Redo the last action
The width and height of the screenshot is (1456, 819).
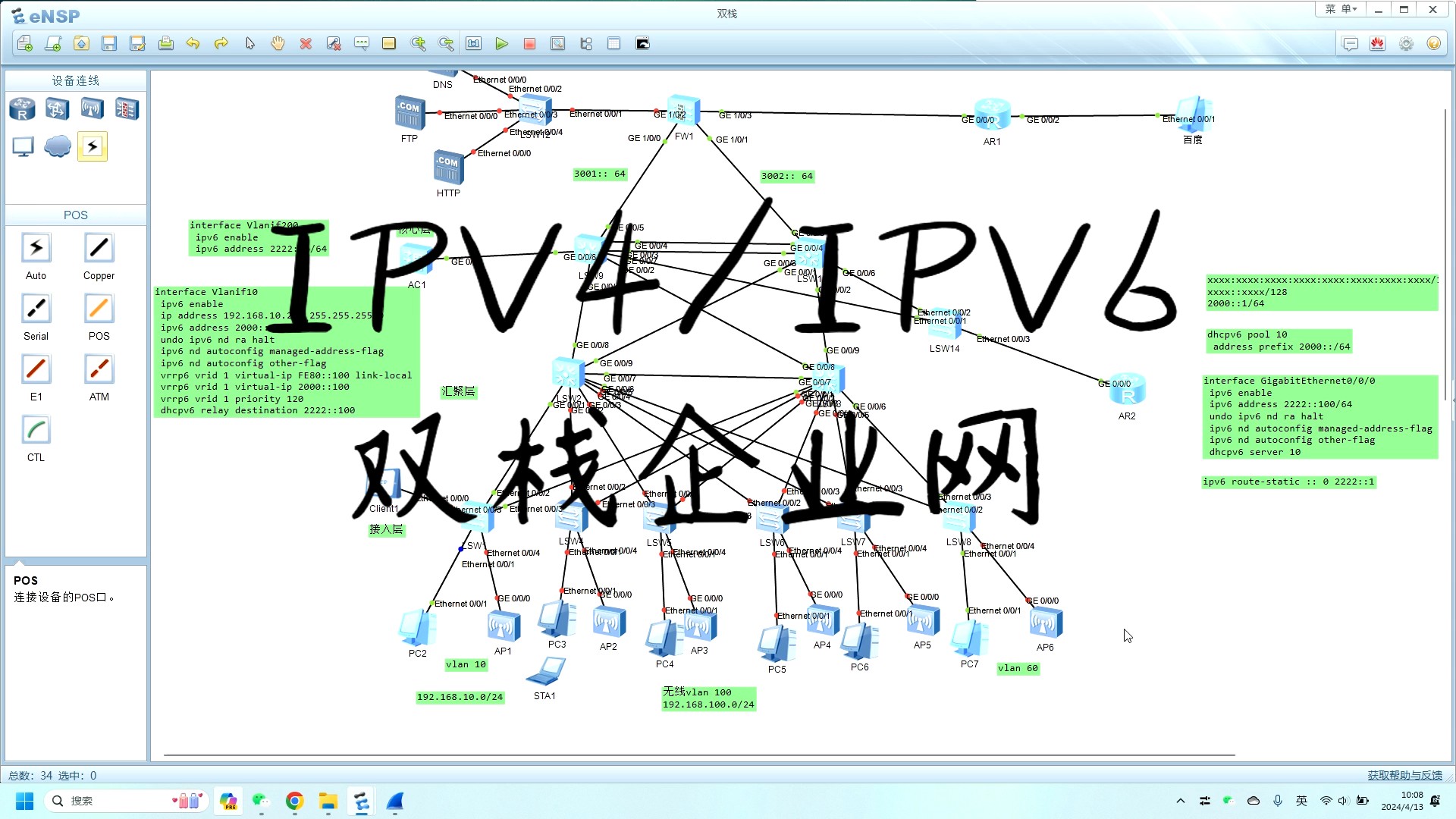221,43
